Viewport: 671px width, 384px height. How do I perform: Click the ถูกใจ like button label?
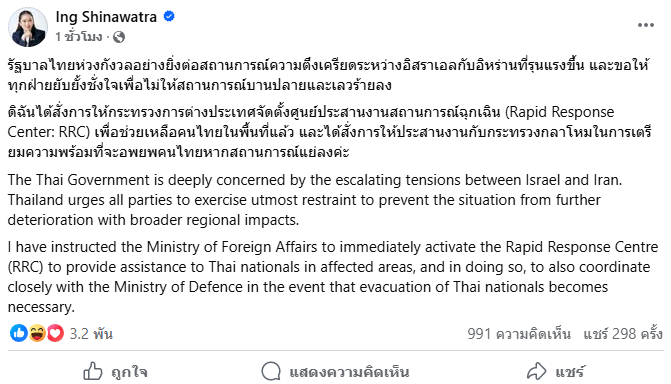click(x=129, y=372)
